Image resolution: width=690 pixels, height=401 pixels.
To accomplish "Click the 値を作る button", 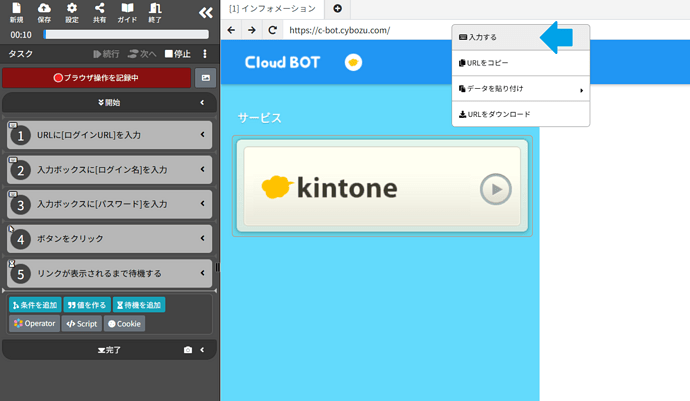I will tap(87, 305).
